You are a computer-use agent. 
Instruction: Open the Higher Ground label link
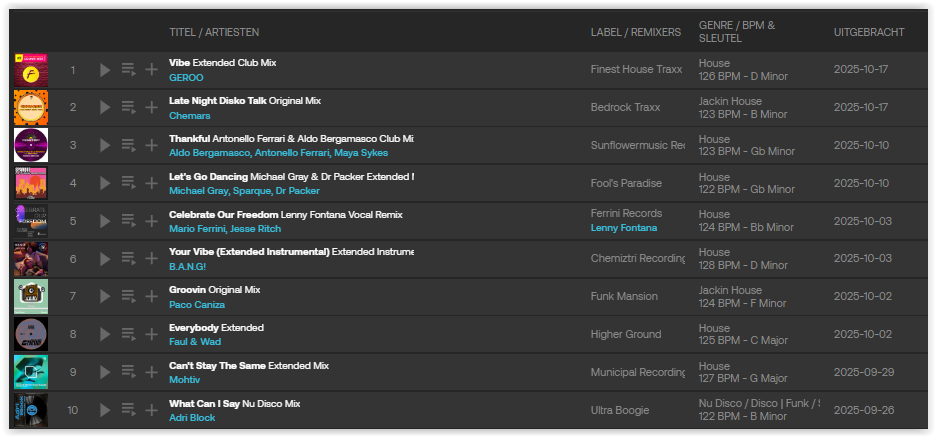click(x=626, y=334)
